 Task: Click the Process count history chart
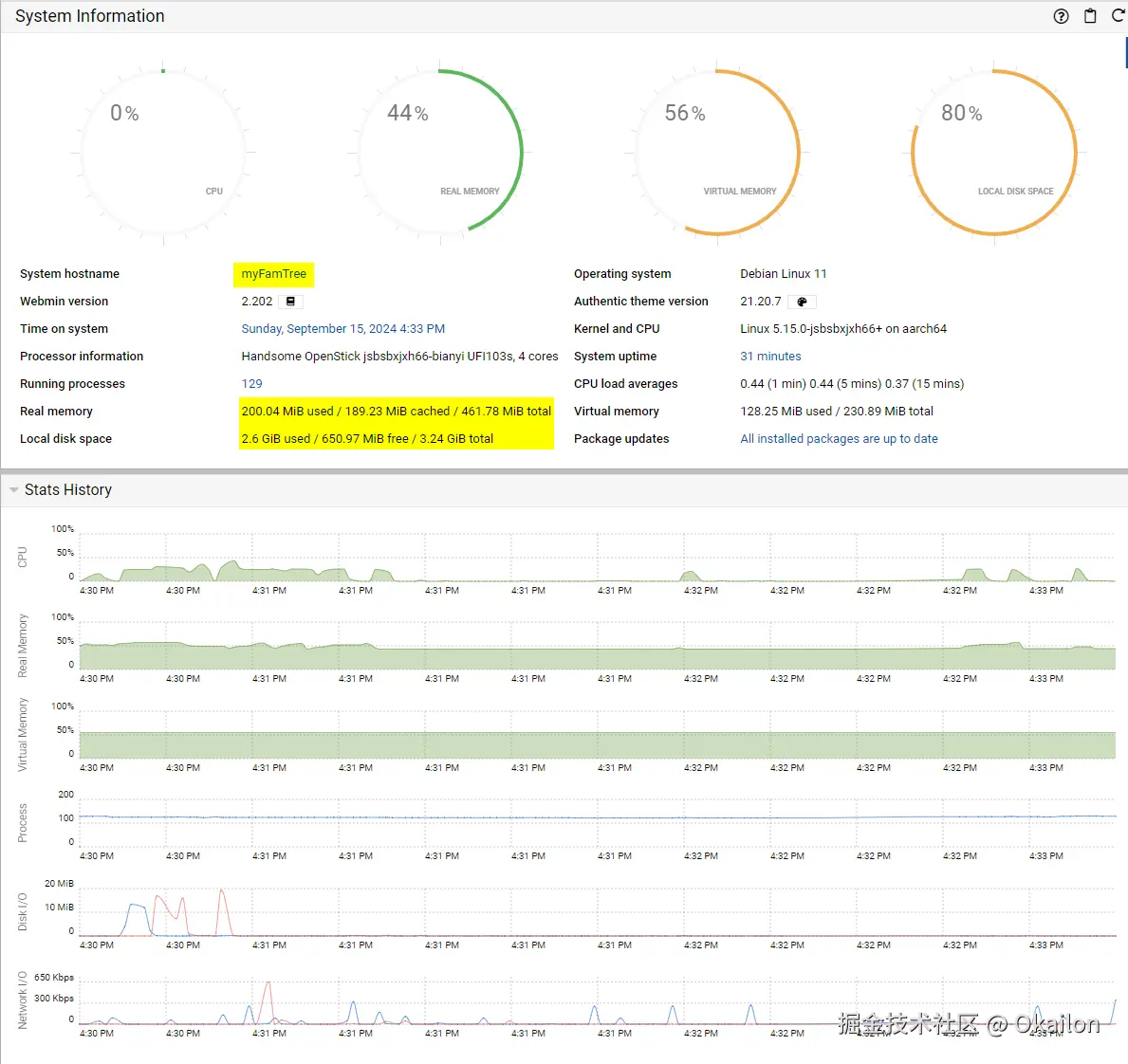tap(598, 819)
